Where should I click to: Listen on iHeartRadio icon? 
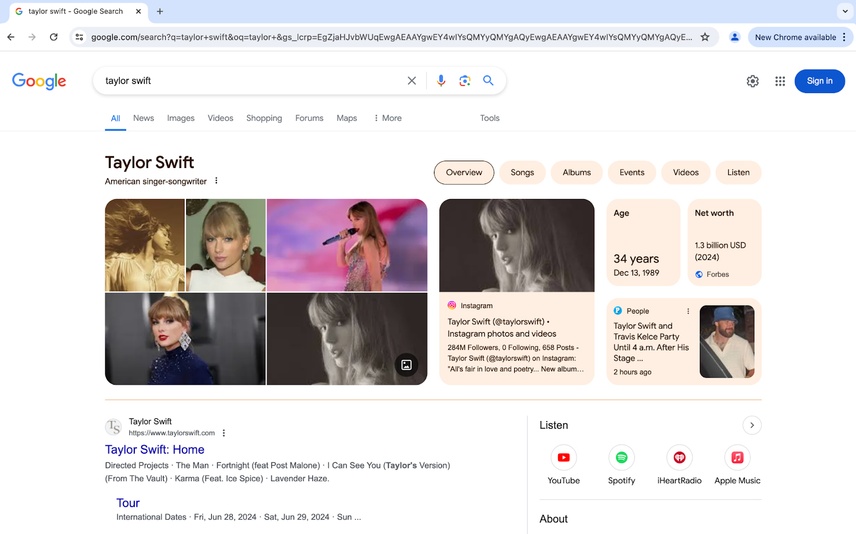click(679, 458)
